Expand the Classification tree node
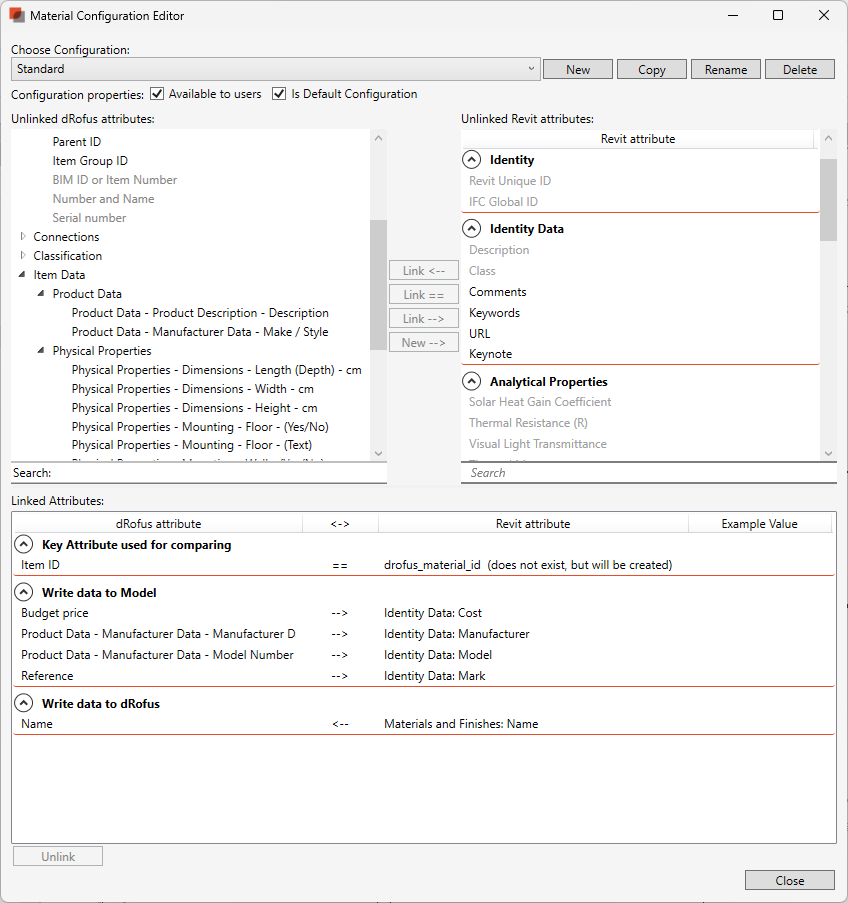Viewport: 848px width, 903px height. tap(24, 256)
